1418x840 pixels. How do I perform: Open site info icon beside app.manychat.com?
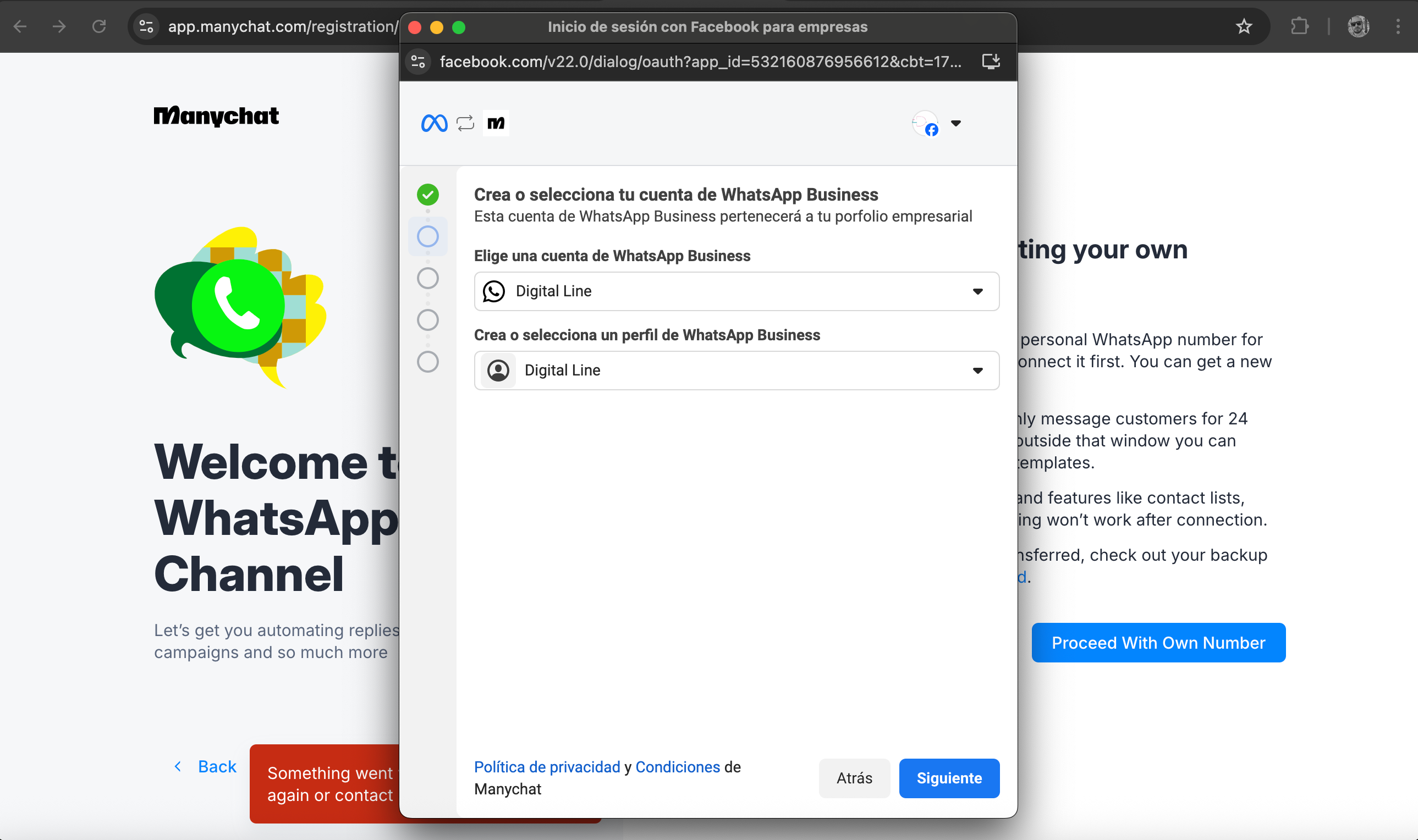click(146, 26)
